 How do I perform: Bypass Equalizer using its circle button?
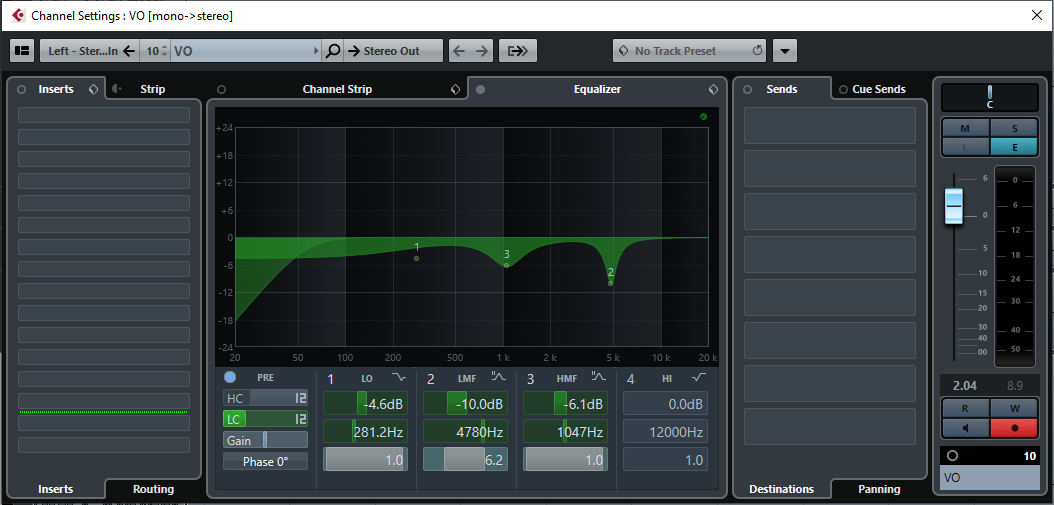pyautogui.click(x=480, y=89)
